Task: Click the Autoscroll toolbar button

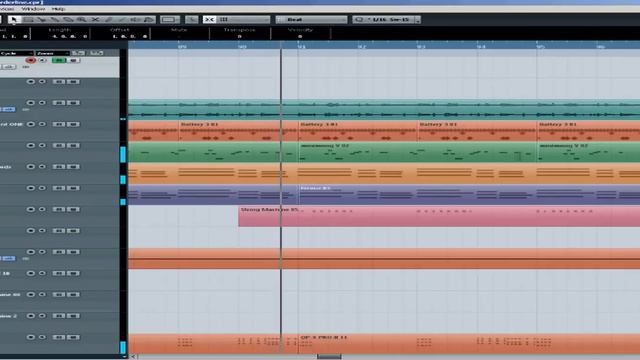Action: [x=191, y=19]
